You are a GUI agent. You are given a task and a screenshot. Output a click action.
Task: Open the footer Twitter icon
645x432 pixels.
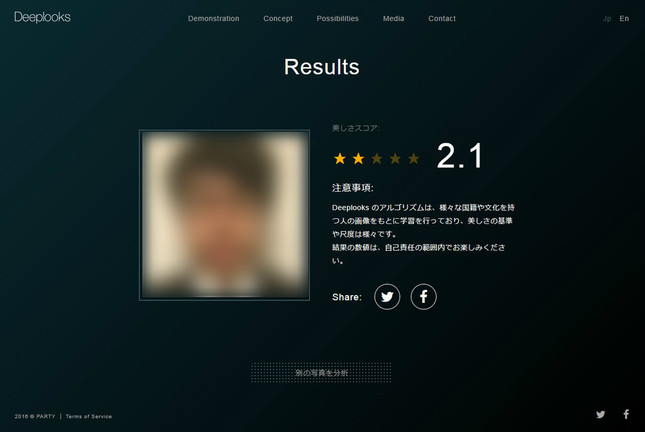[x=601, y=414]
